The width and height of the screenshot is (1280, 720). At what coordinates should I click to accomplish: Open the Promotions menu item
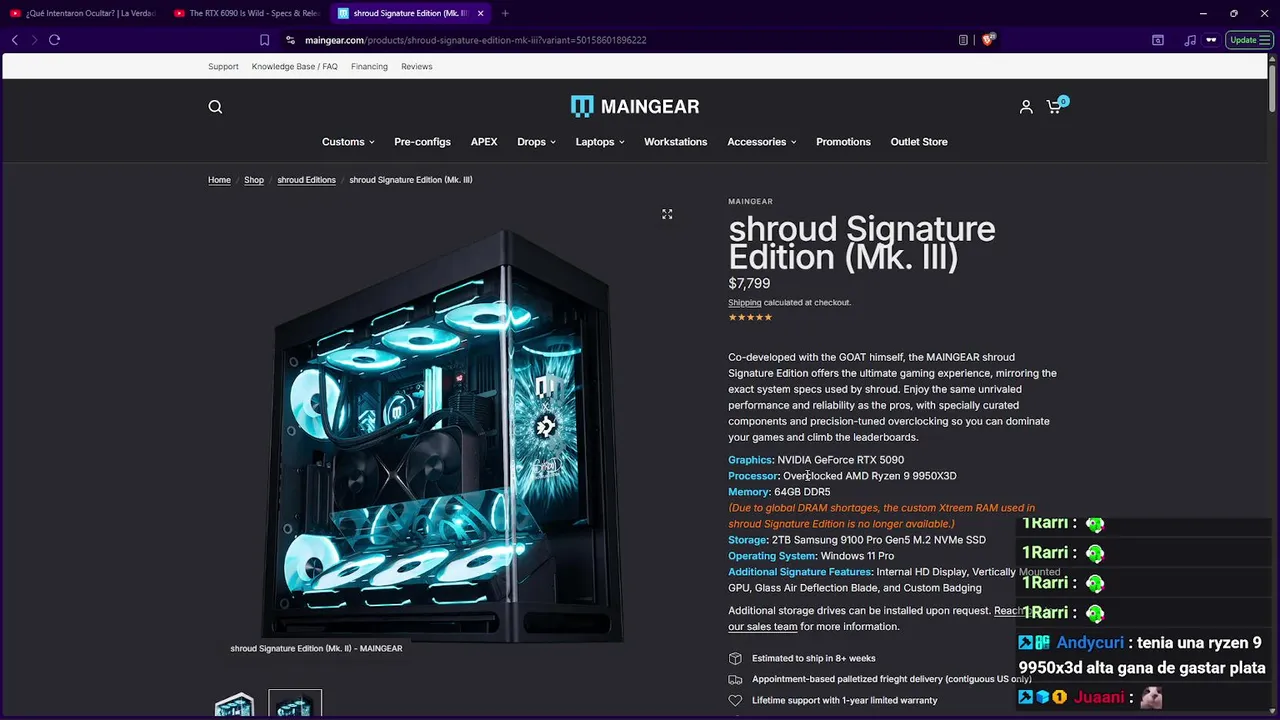(x=843, y=142)
